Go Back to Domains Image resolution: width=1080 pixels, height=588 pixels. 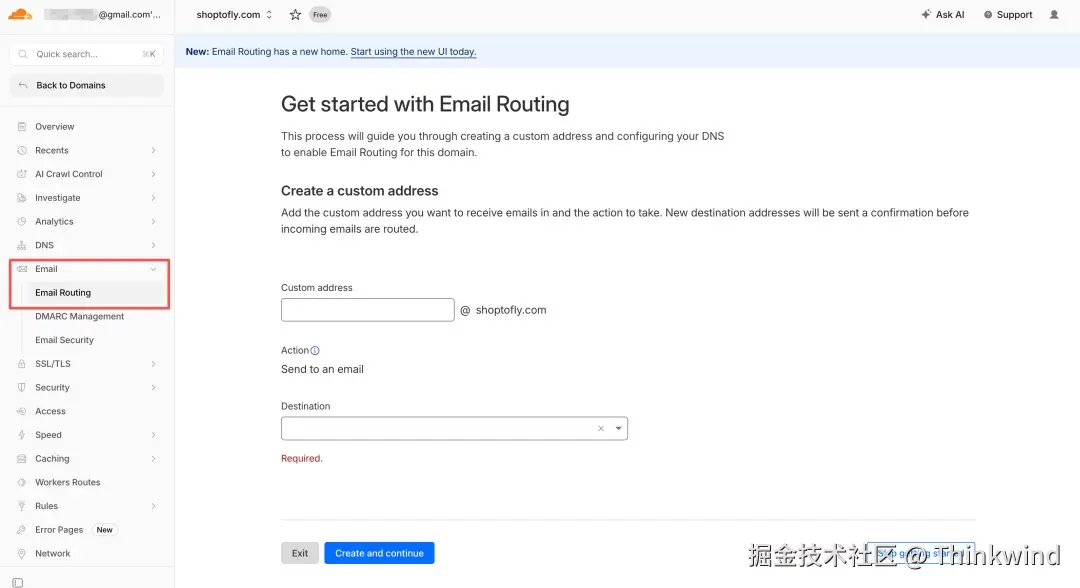[x=87, y=85]
